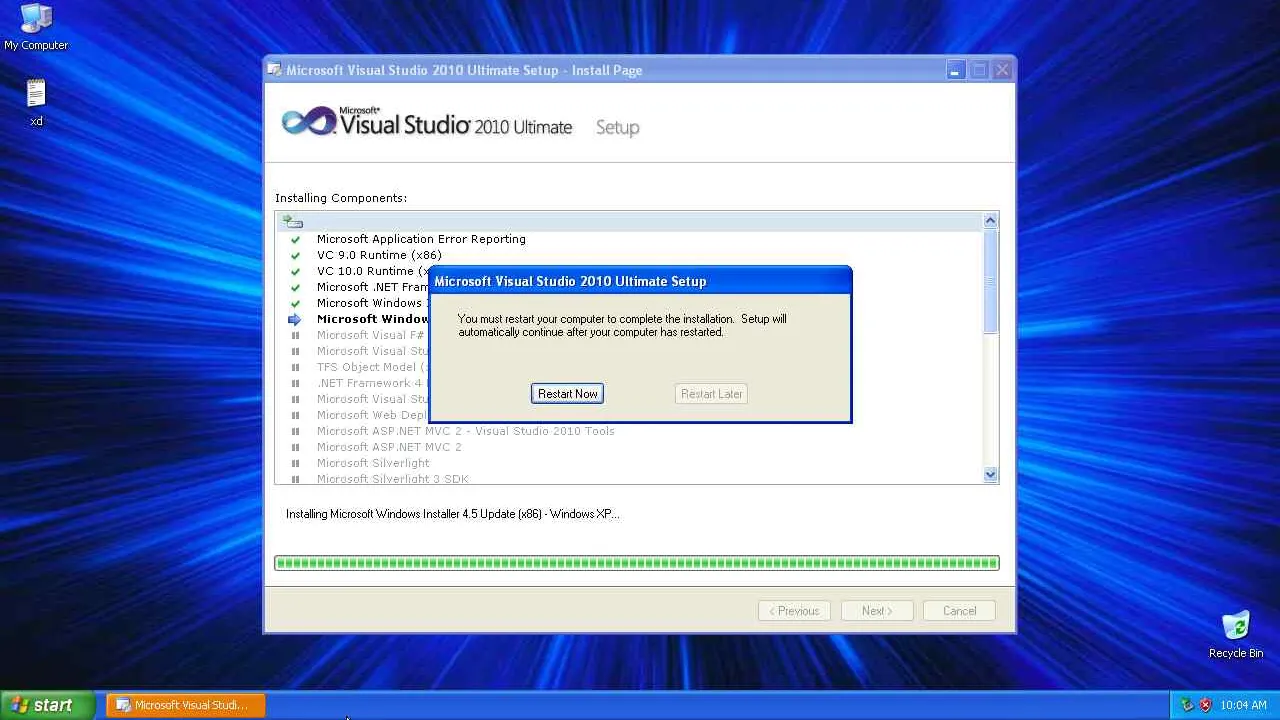Click the component list scroll down arrow
Viewport: 1280px width, 720px height.
(x=990, y=475)
